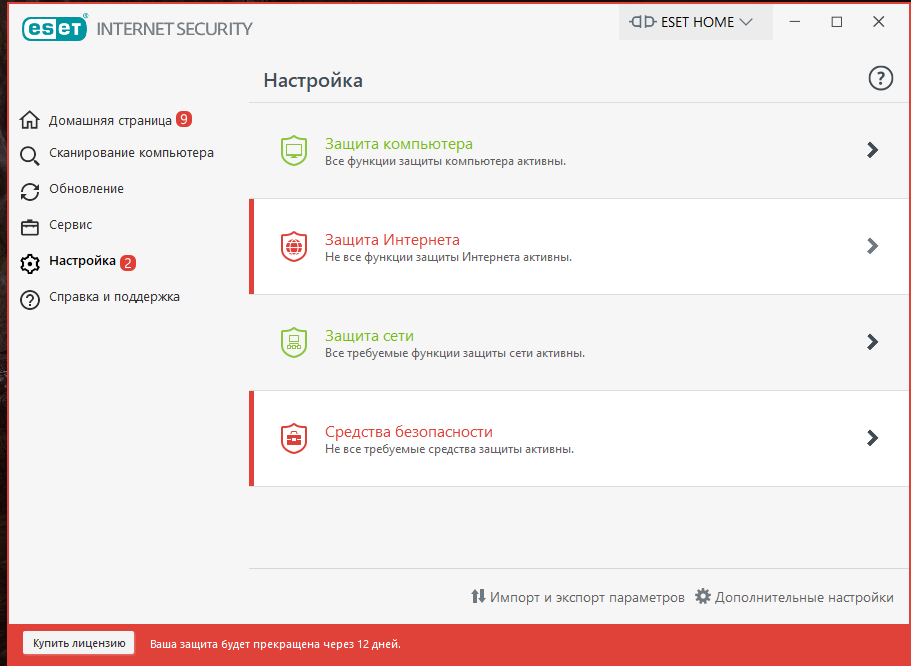Open the Сервис section

point(71,225)
